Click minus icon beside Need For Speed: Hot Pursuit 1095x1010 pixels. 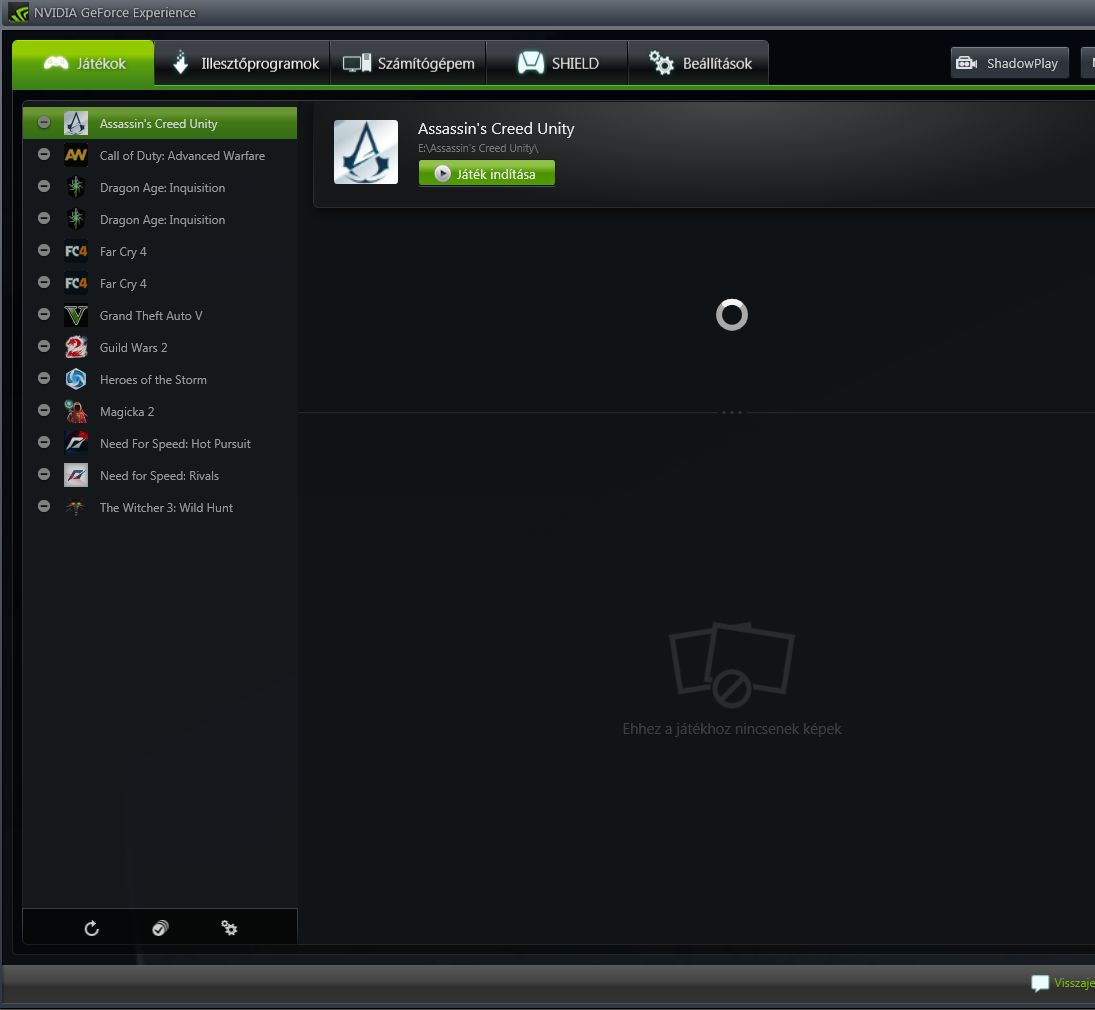44,442
